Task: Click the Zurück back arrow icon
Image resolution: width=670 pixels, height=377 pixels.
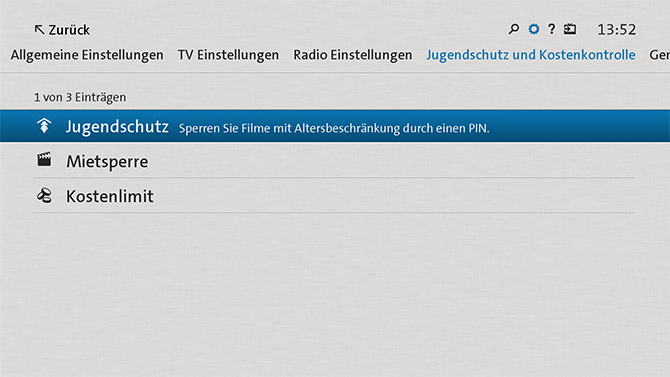Action: 39,29
